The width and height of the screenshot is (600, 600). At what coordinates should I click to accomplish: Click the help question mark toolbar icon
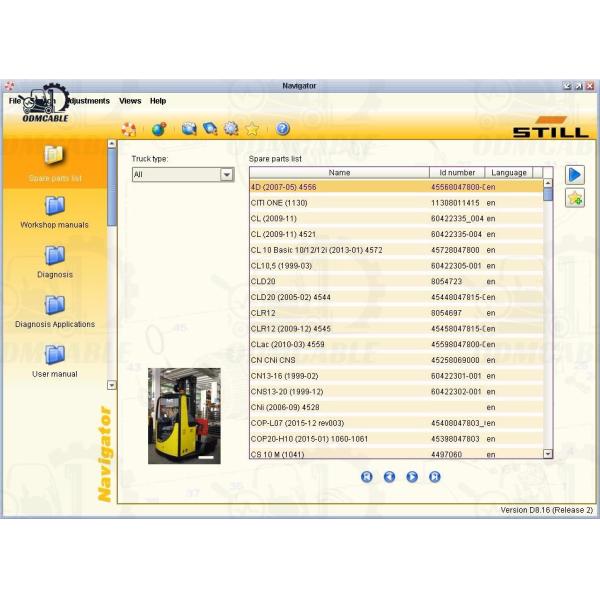pyautogui.click(x=283, y=129)
